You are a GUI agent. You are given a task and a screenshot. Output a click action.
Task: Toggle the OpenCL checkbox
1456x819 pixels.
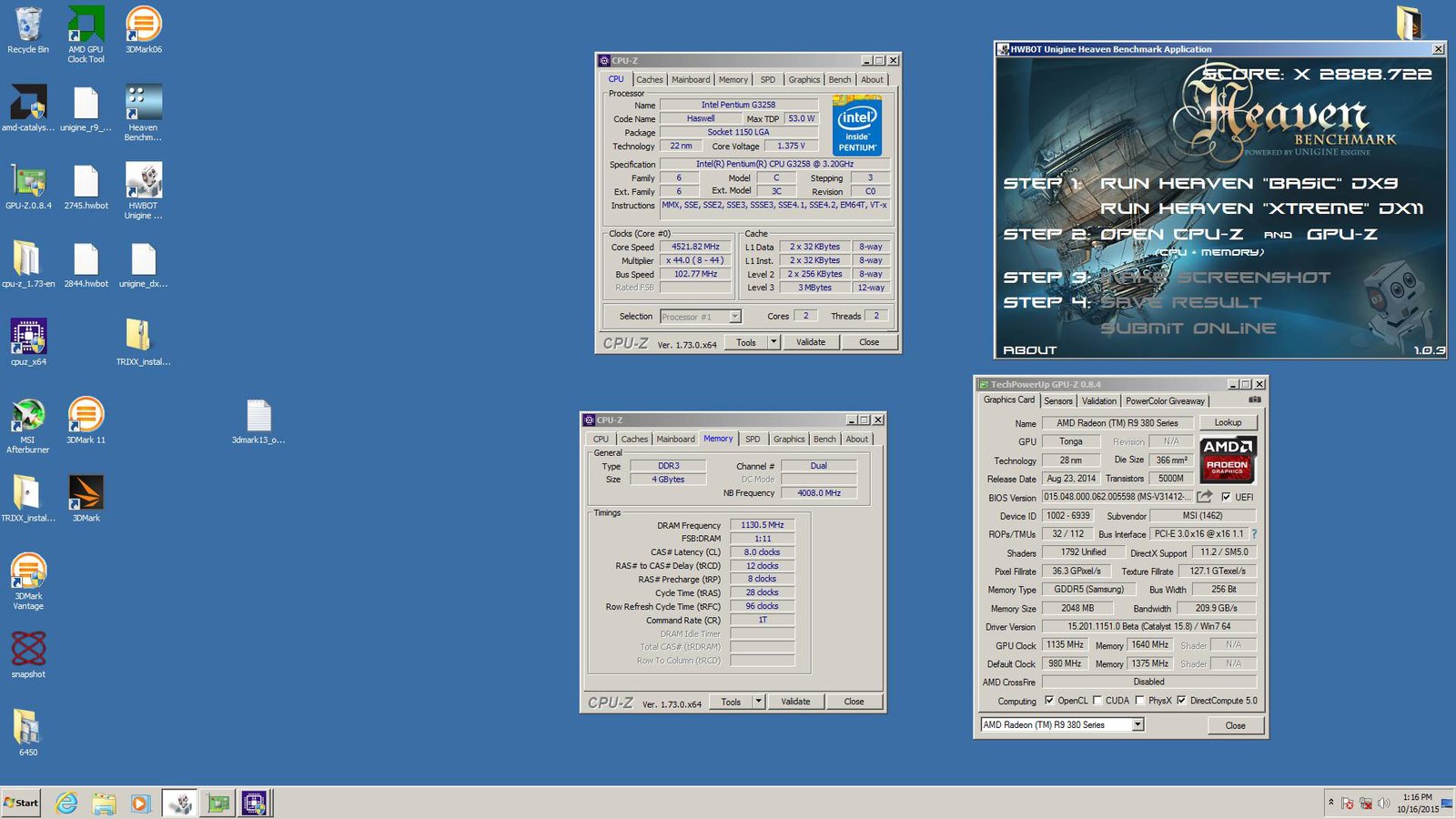click(x=1049, y=701)
